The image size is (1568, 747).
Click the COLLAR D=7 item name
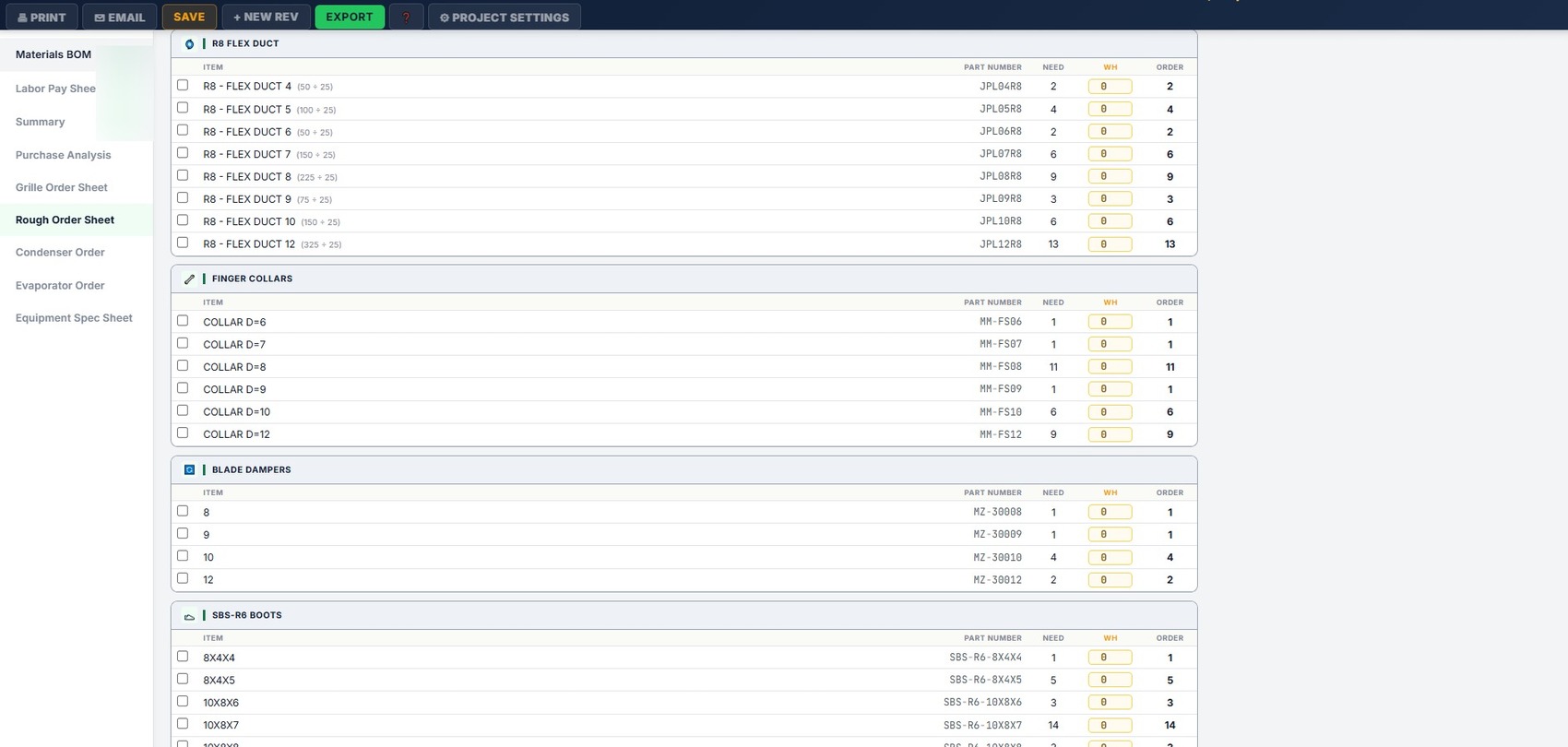pyautogui.click(x=234, y=345)
